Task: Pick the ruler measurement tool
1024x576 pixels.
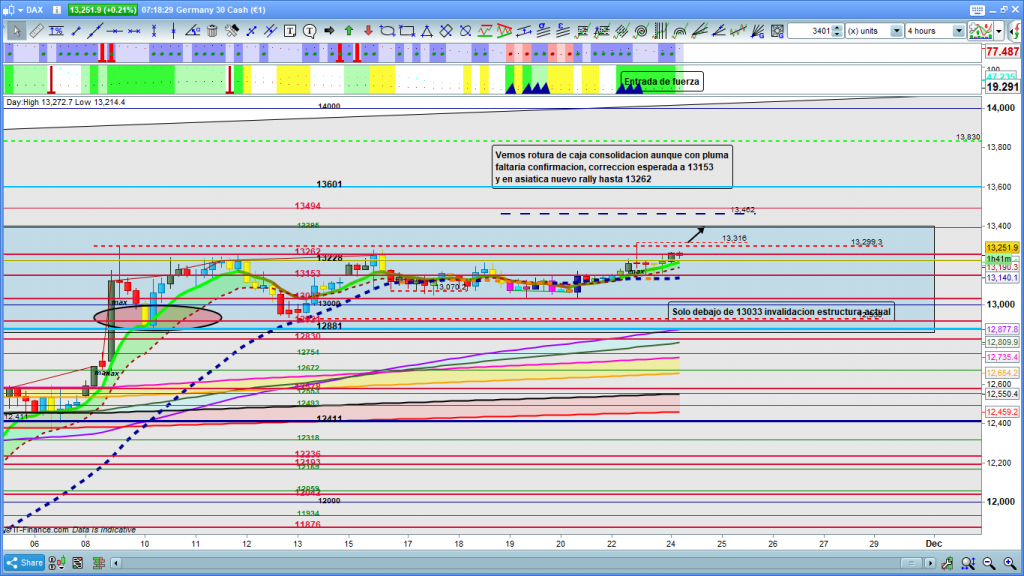Action: point(37,31)
